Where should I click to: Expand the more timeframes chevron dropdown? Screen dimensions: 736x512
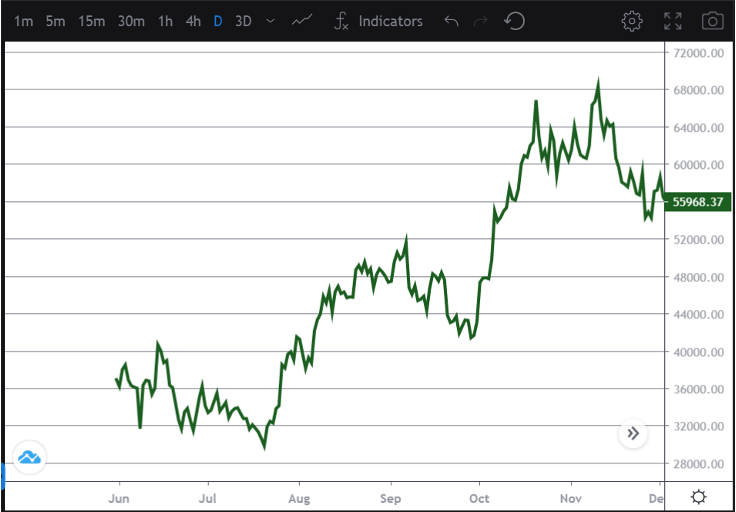tap(270, 21)
